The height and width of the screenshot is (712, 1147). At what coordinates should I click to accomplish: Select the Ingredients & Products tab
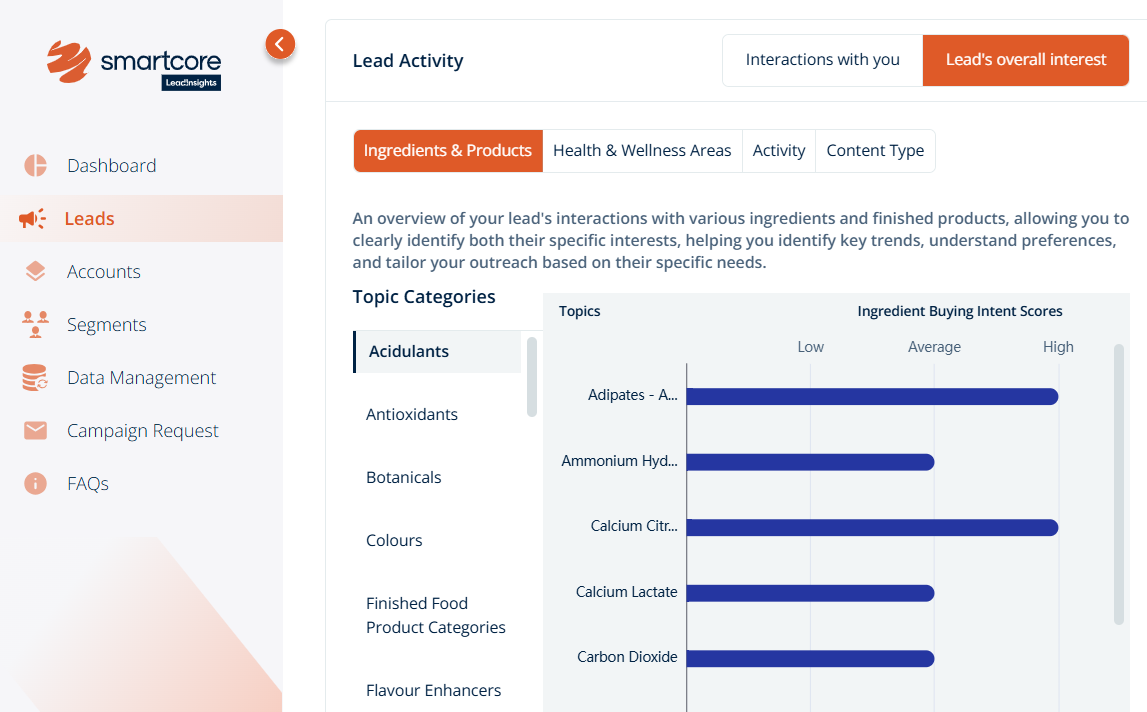coord(448,151)
